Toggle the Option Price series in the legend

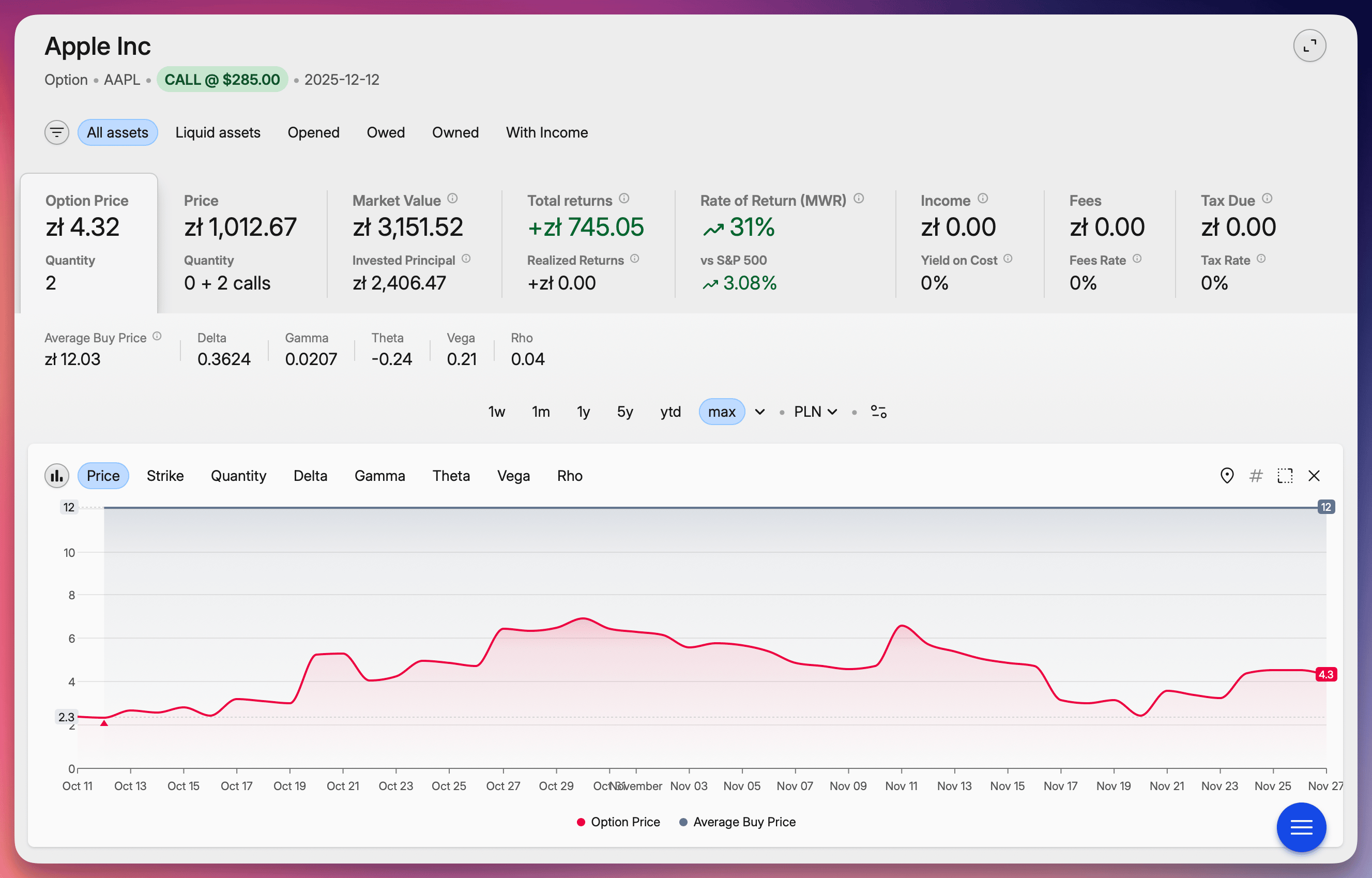point(618,822)
